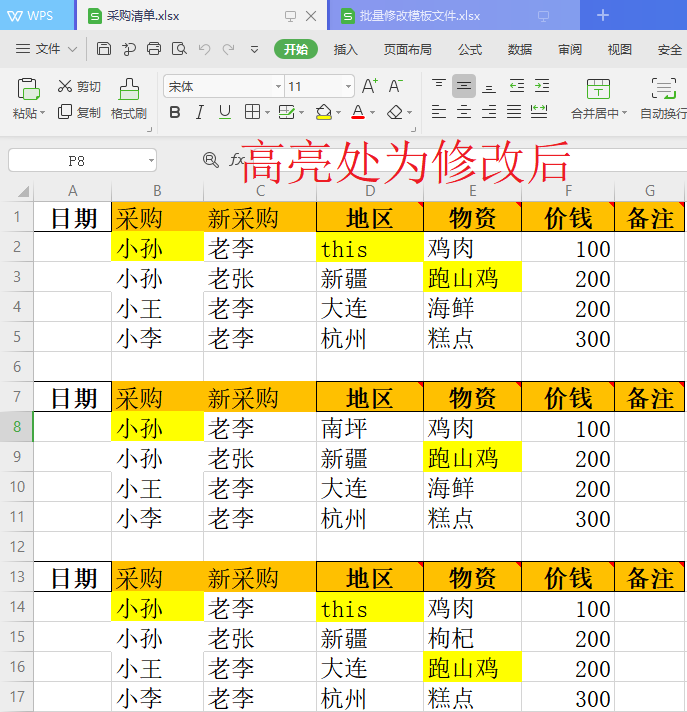The width and height of the screenshot is (687, 712).
Task: Toggle align right
Action: [489, 112]
